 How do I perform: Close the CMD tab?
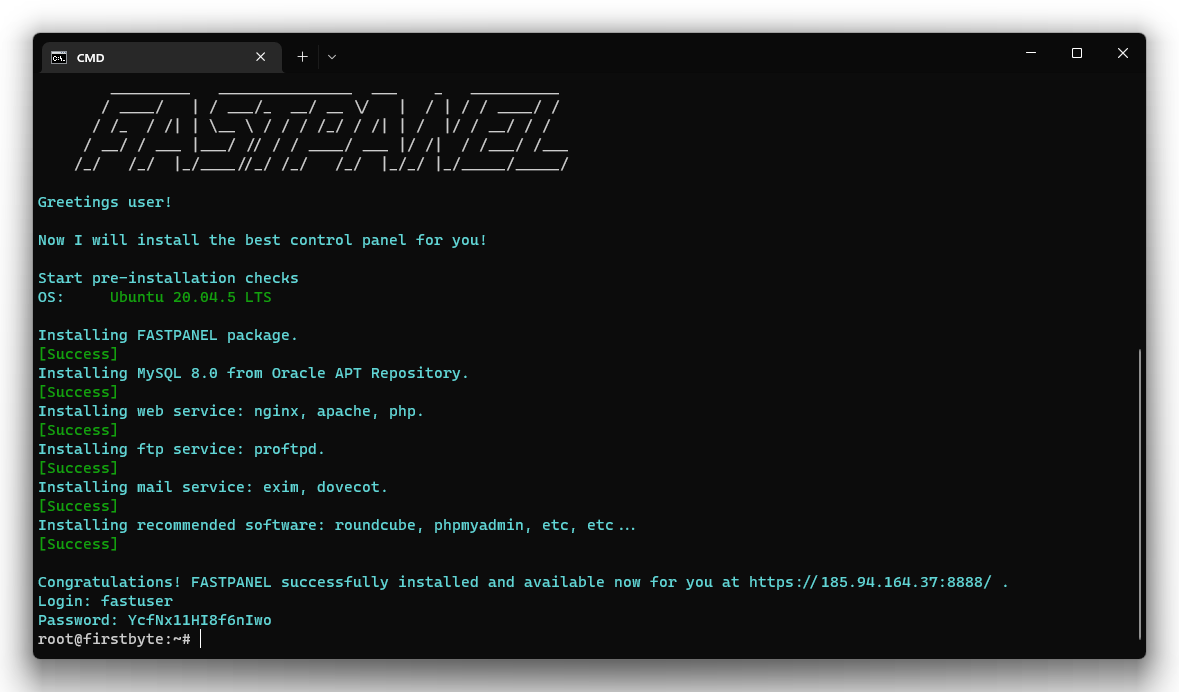[260, 57]
